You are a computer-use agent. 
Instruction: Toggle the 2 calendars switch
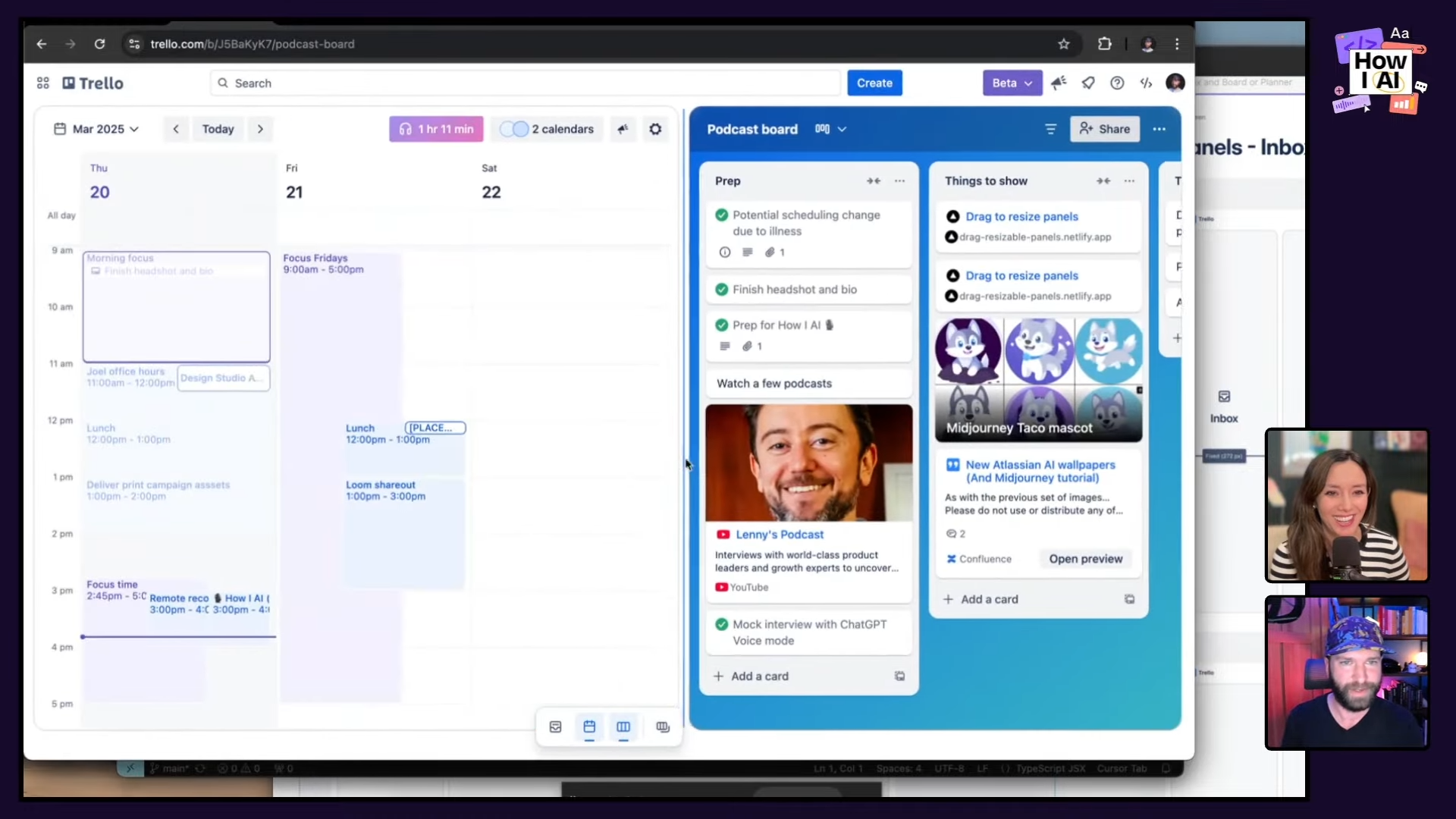[x=514, y=129]
